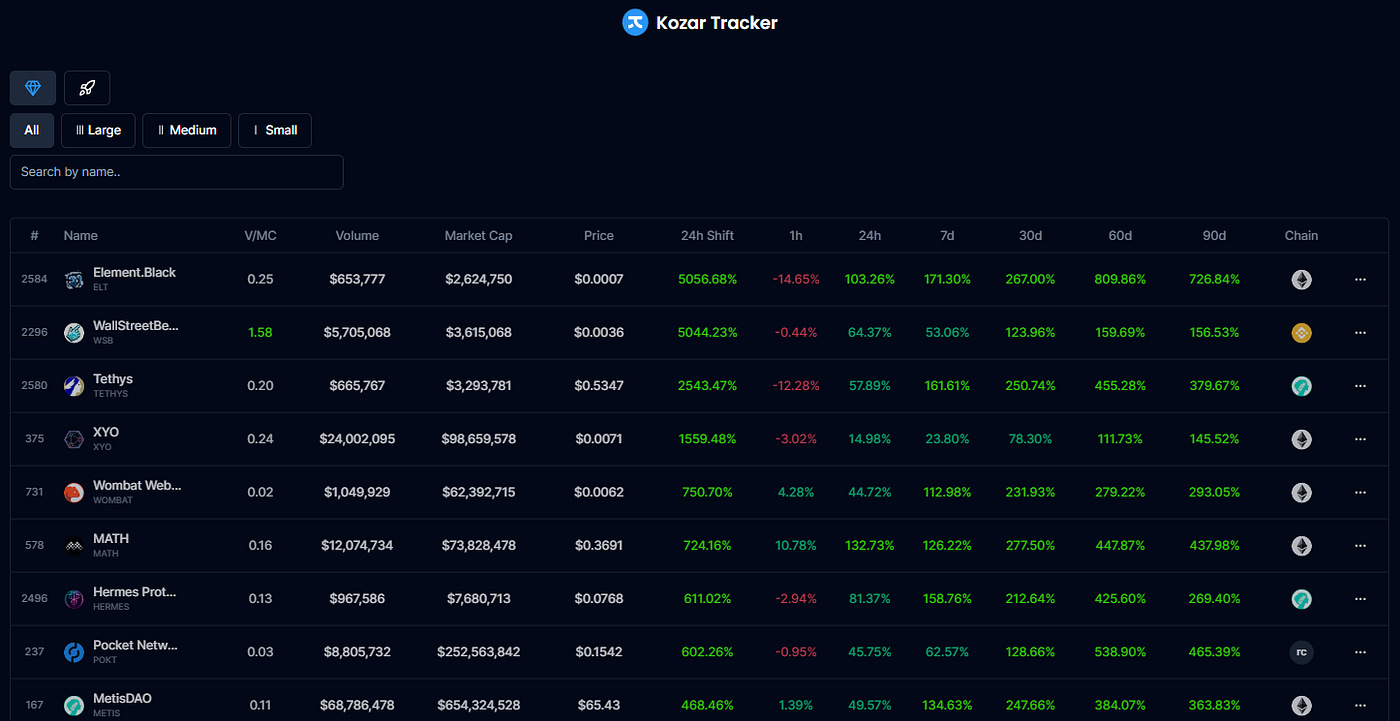The height and width of the screenshot is (721, 1400).
Task: Click the Ethereum chain icon for Wombat Web
Action: coord(1301,493)
